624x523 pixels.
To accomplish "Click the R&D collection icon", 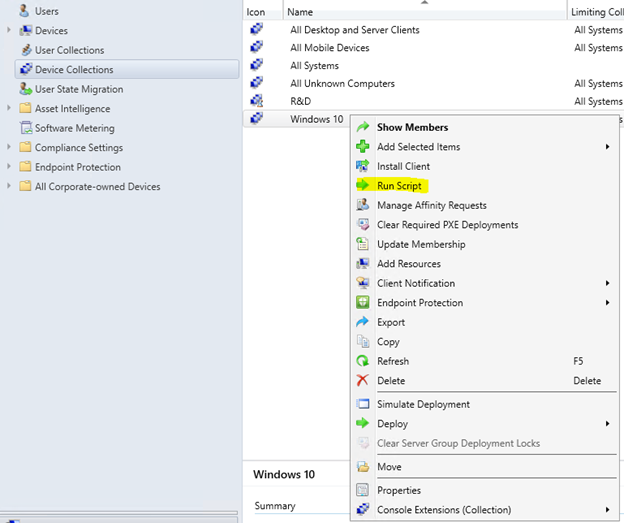I will pos(257,101).
